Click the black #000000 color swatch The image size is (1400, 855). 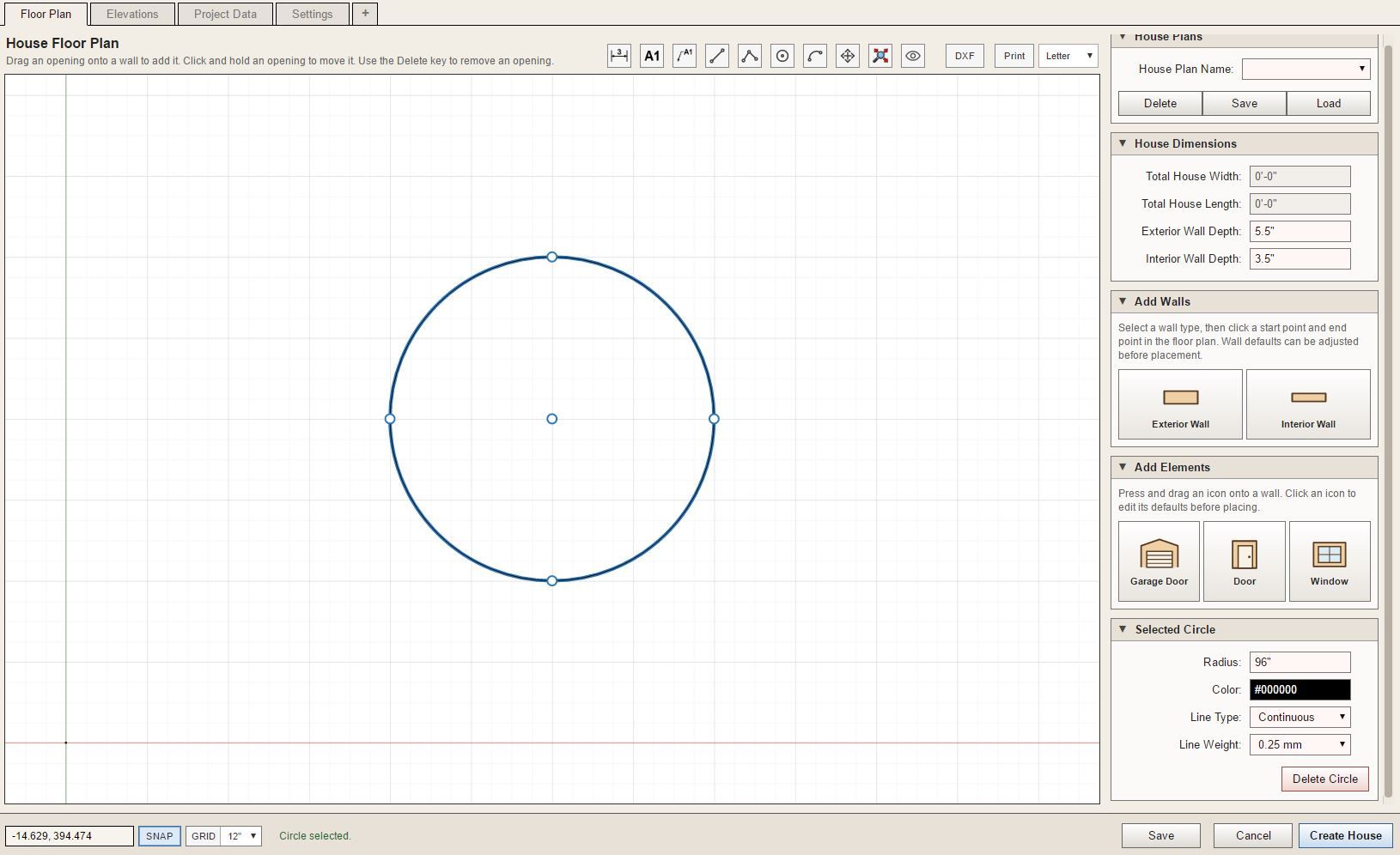pos(1300,689)
